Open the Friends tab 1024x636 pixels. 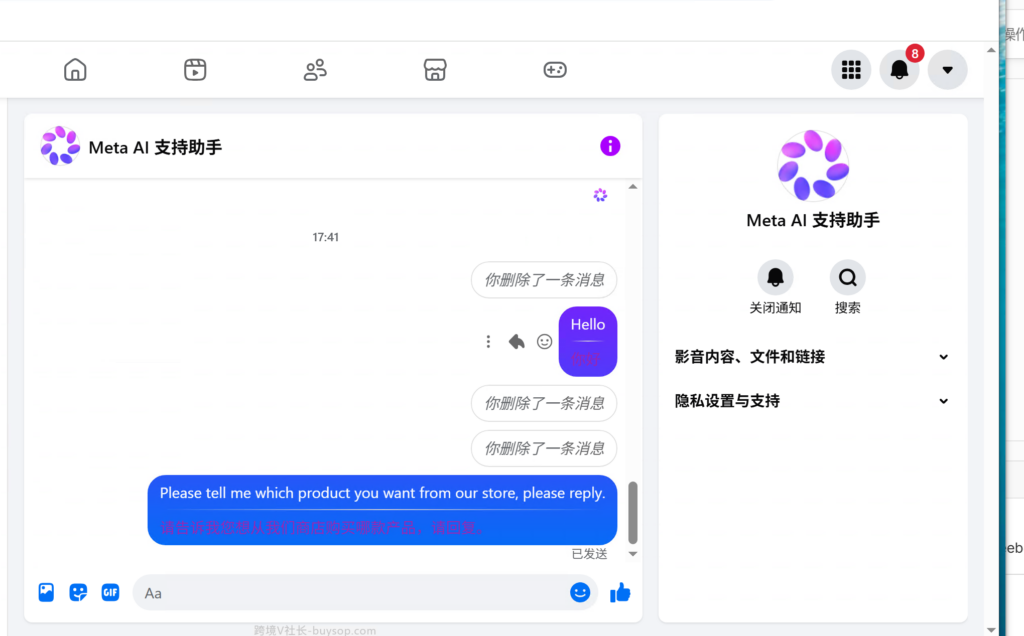[x=315, y=69]
